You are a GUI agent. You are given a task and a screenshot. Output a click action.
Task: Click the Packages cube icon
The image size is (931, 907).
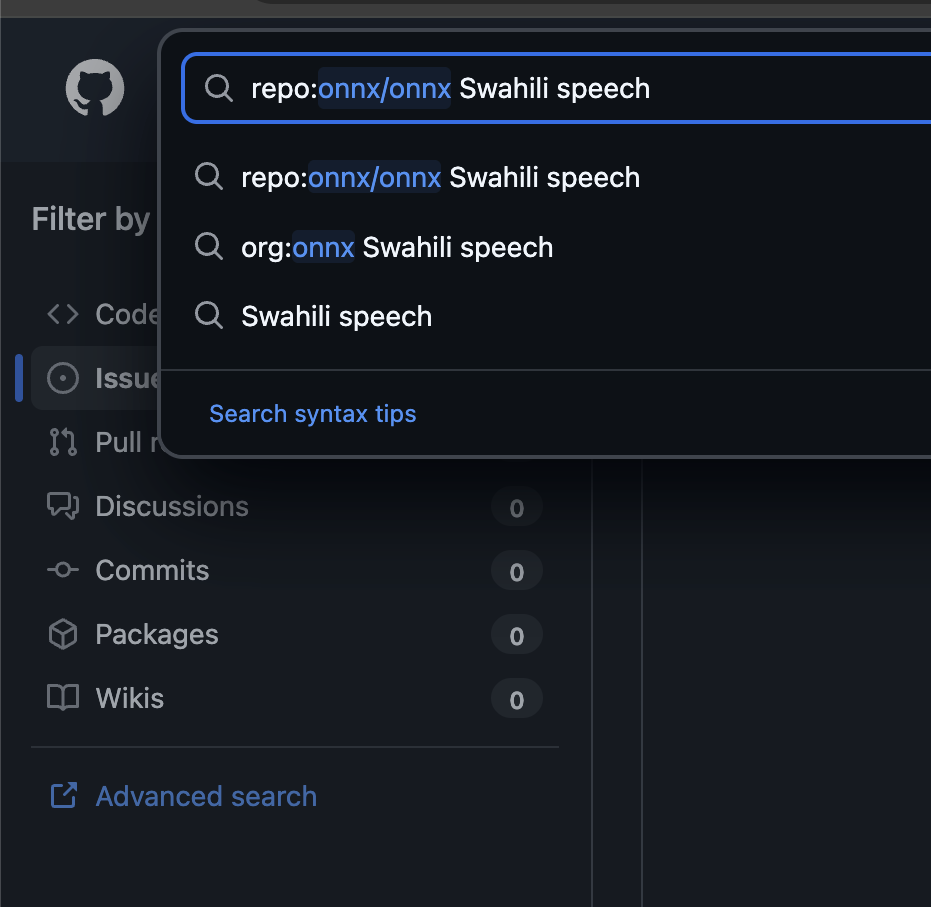(x=63, y=634)
